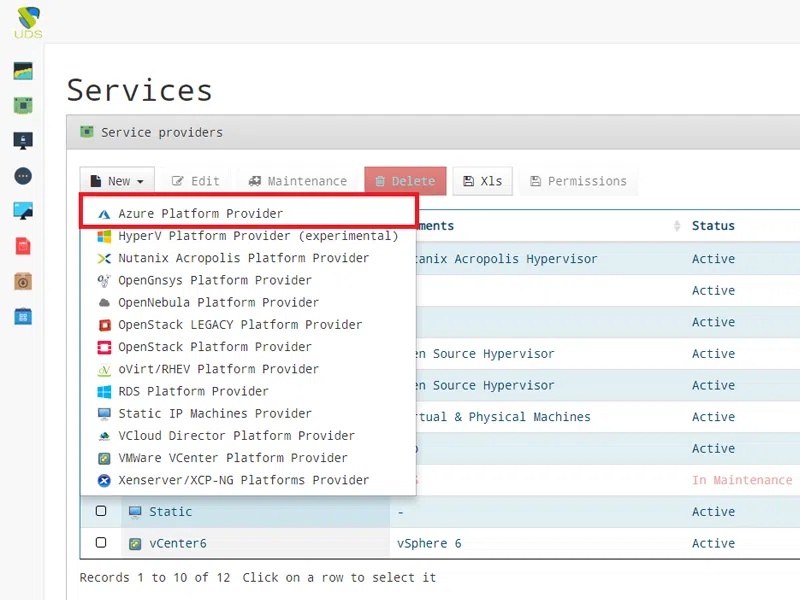Viewport: 800px width, 600px height.
Task: Click the Service providers panel header icon
Action: pos(87,132)
